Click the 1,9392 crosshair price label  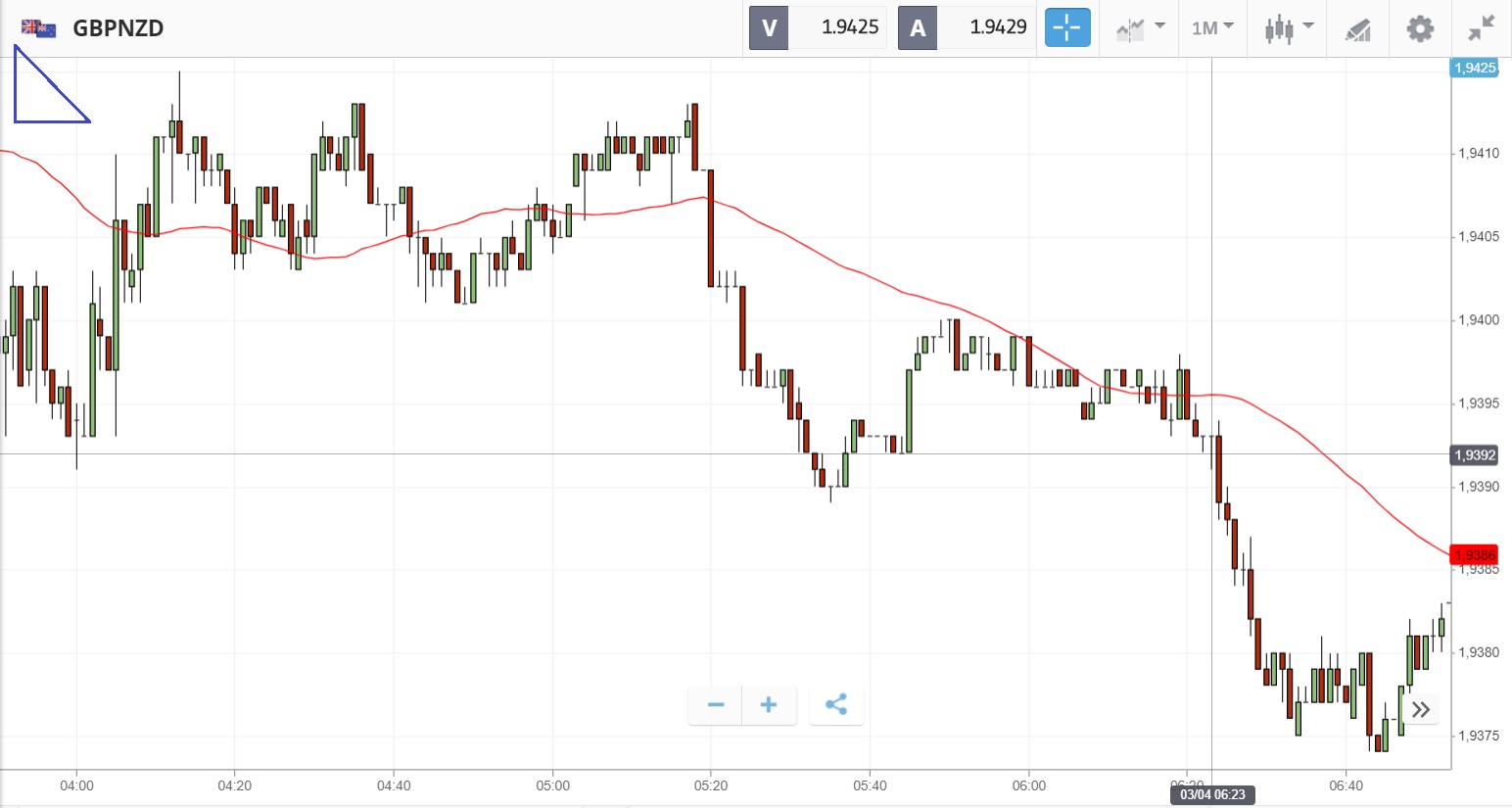(1474, 454)
